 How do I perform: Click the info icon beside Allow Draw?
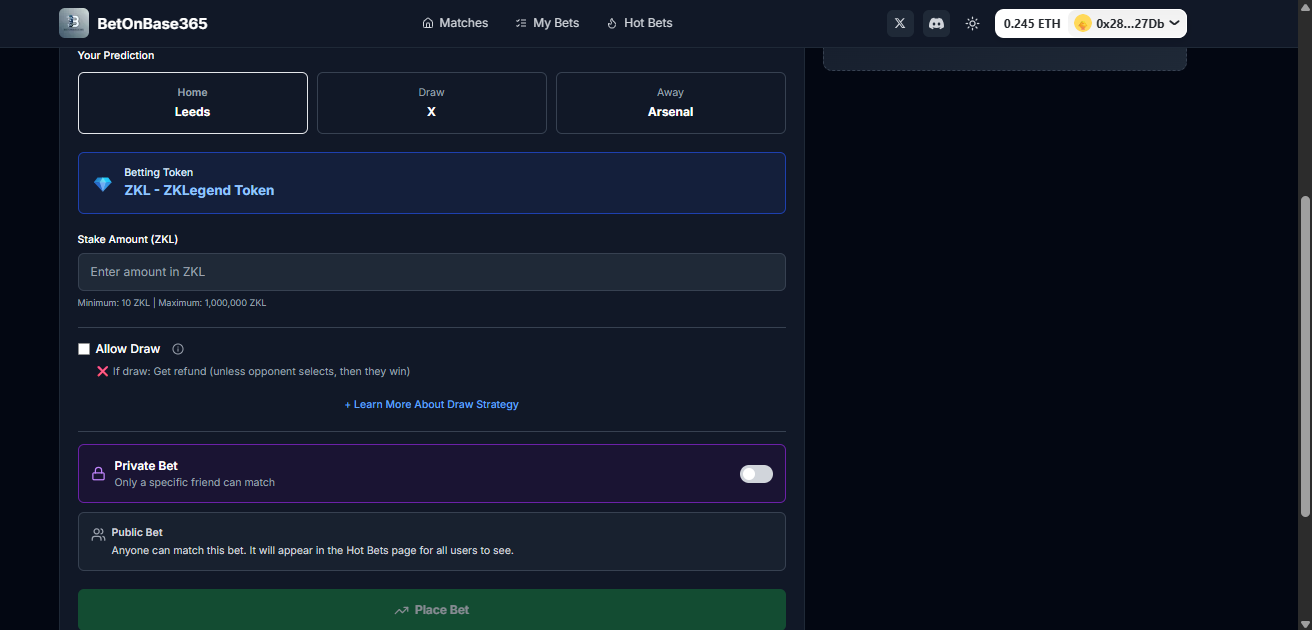[177, 348]
